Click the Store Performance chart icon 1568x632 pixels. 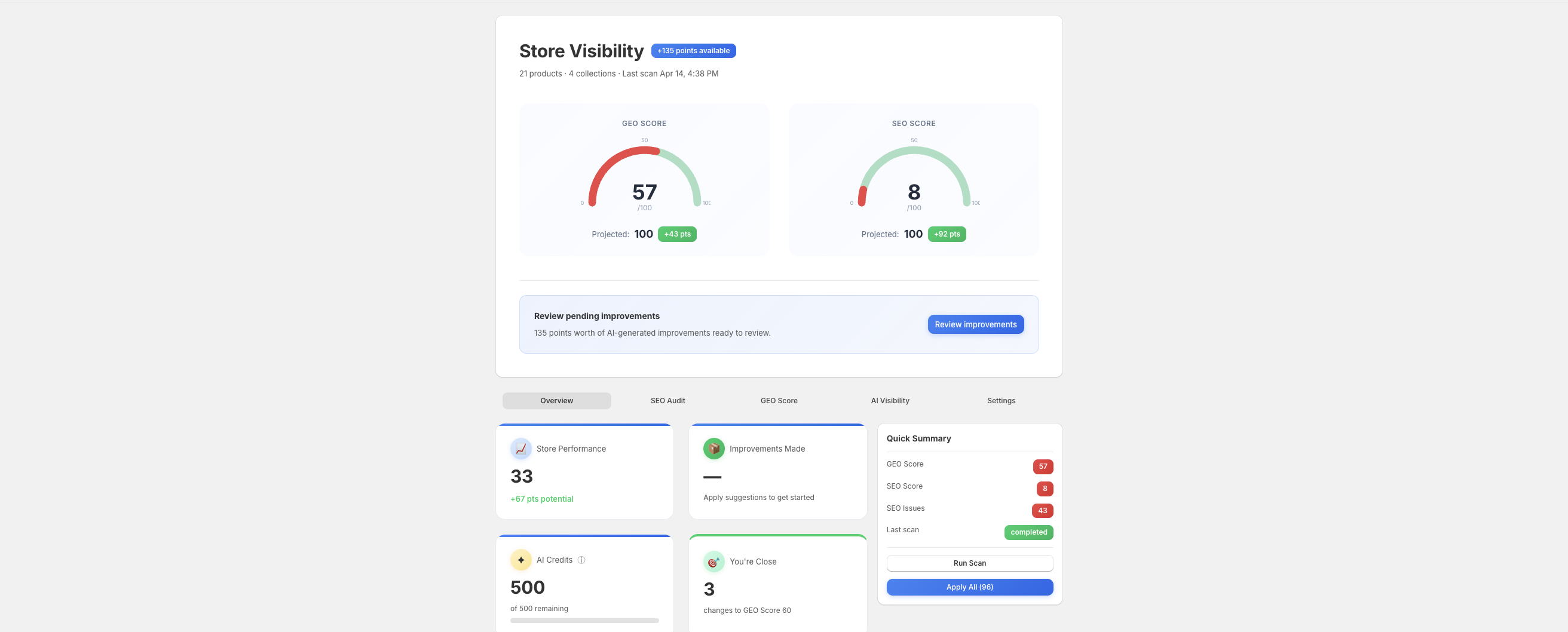click(x=521, y=449)
